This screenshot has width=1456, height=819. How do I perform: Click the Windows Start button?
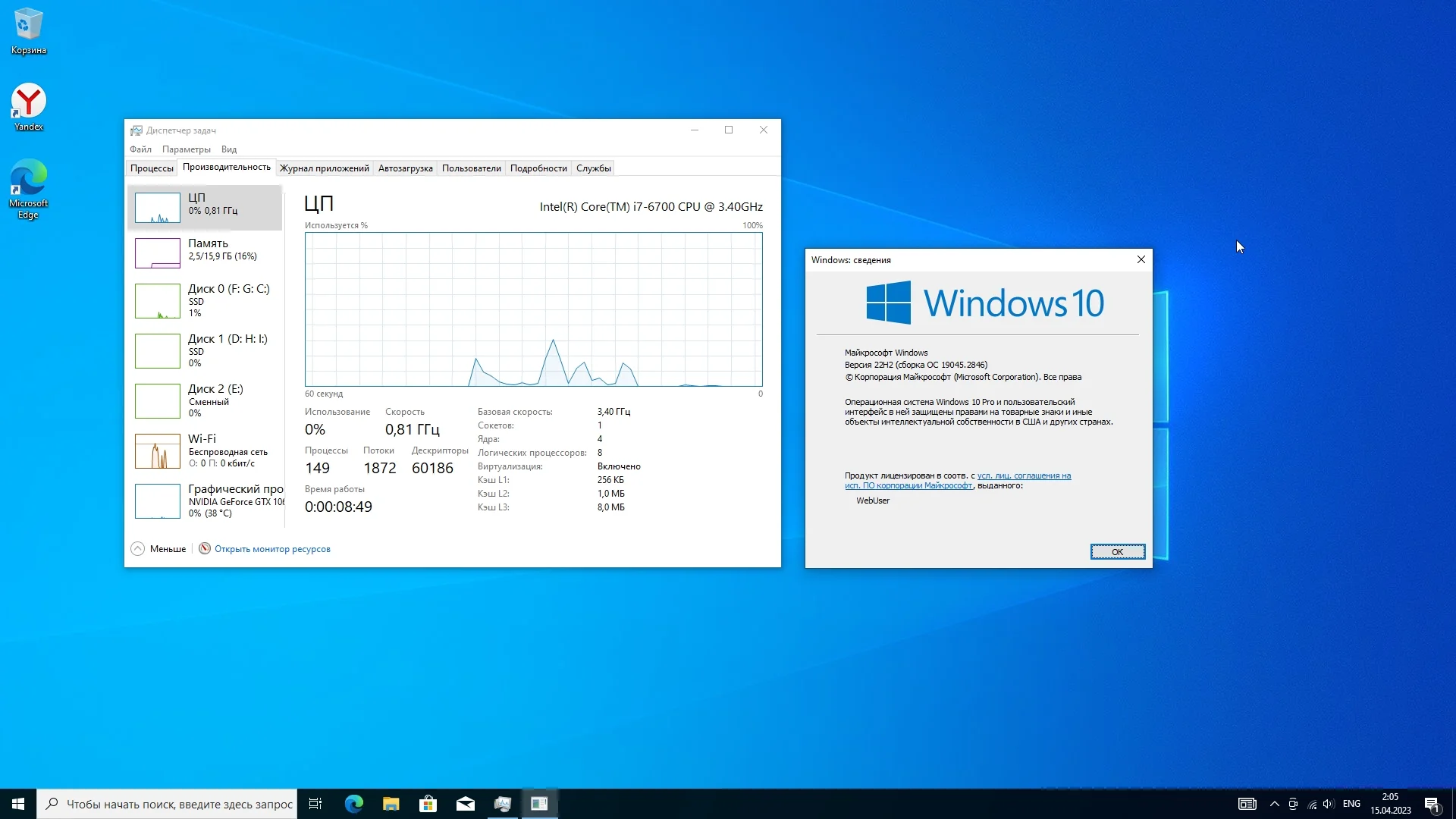click(18, 804)
